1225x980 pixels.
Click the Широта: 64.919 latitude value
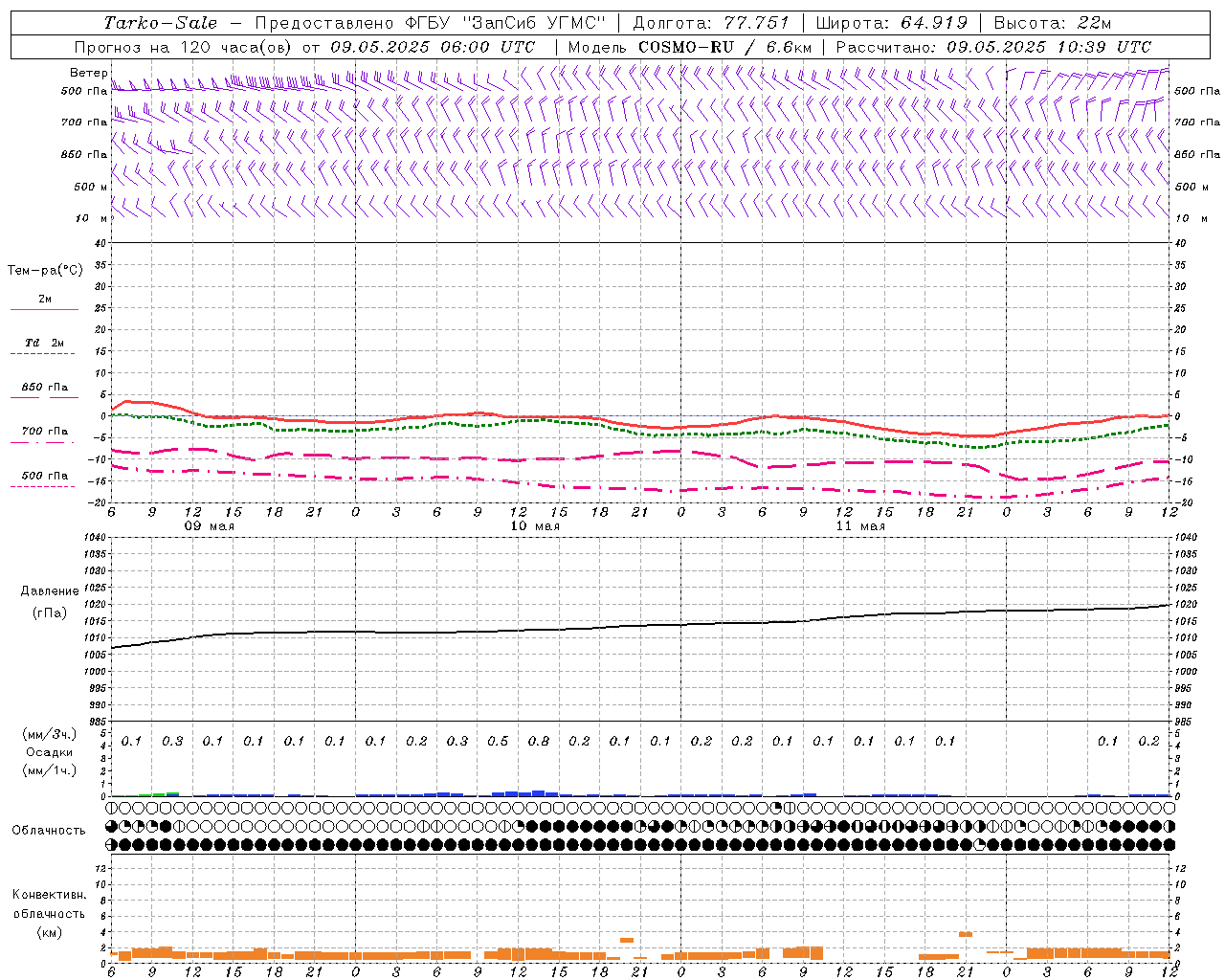pyautogui.click(x=892, y=23)
